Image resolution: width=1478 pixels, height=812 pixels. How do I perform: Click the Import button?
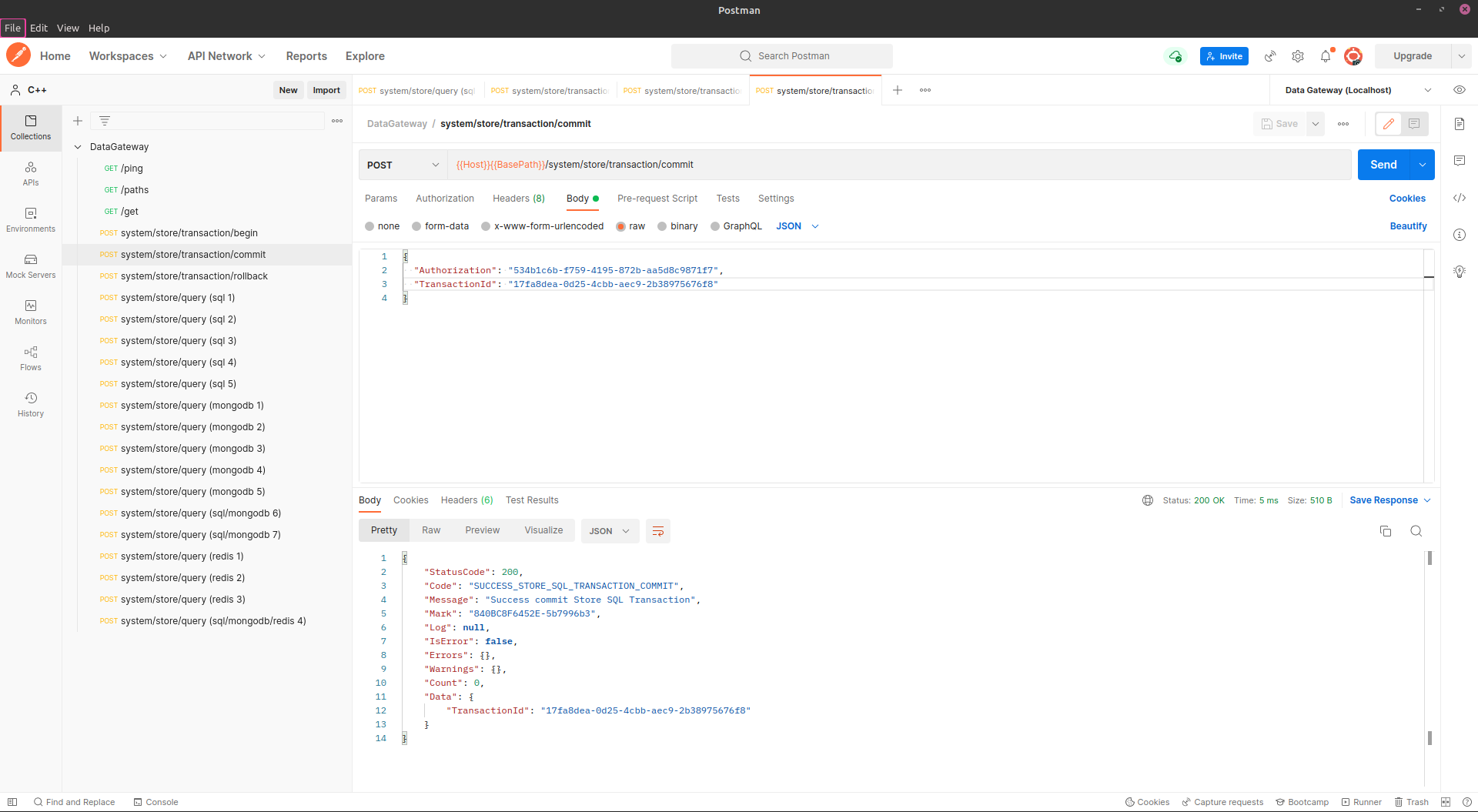pyautogui.click(x=326, y=90)
